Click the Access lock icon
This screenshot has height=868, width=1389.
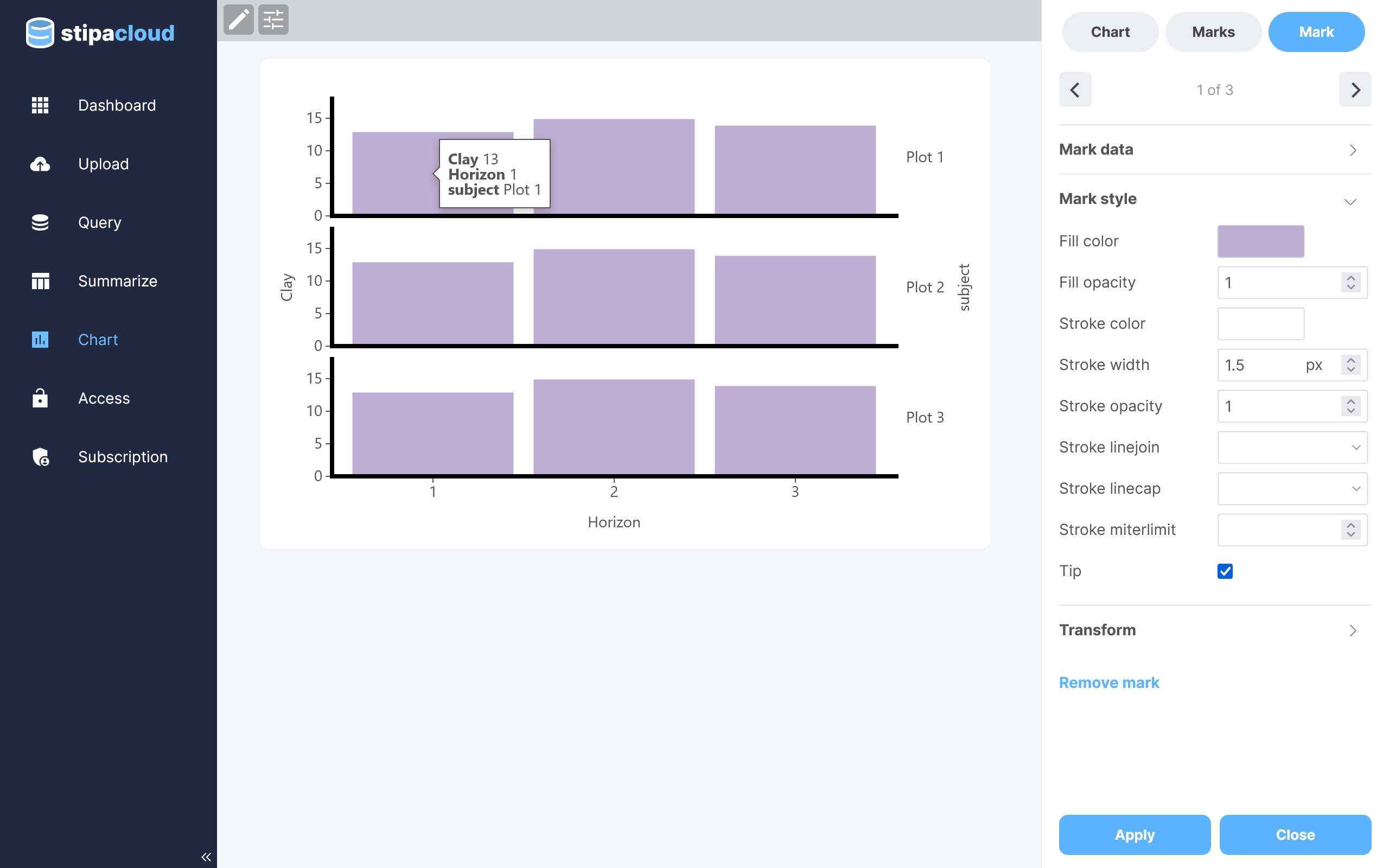[x=40, y=398]
